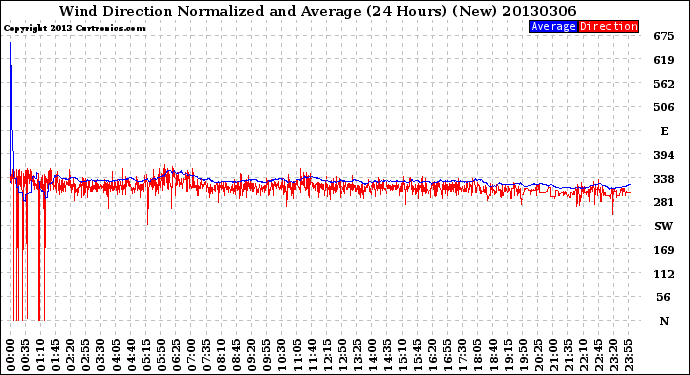Click the 04:40 time axis label
Screen dimensions: 690x375
click(x=131, y=355)
